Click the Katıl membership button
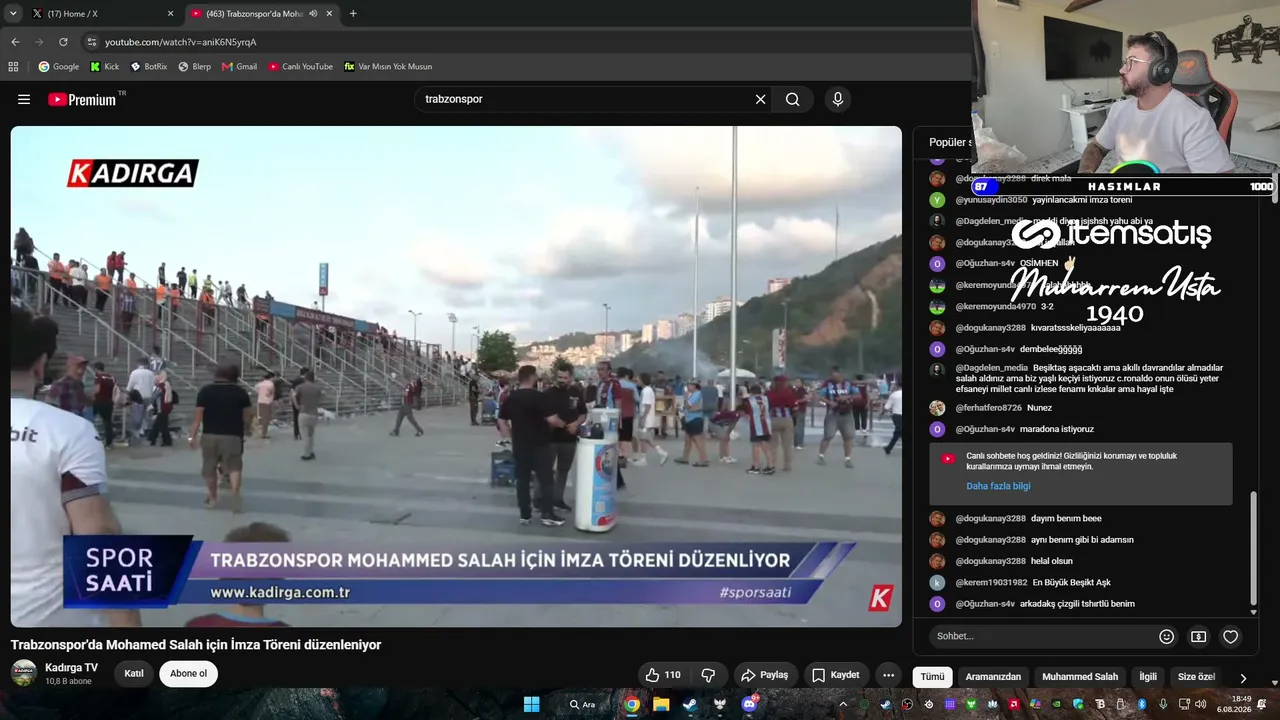 tap(134, 674)
